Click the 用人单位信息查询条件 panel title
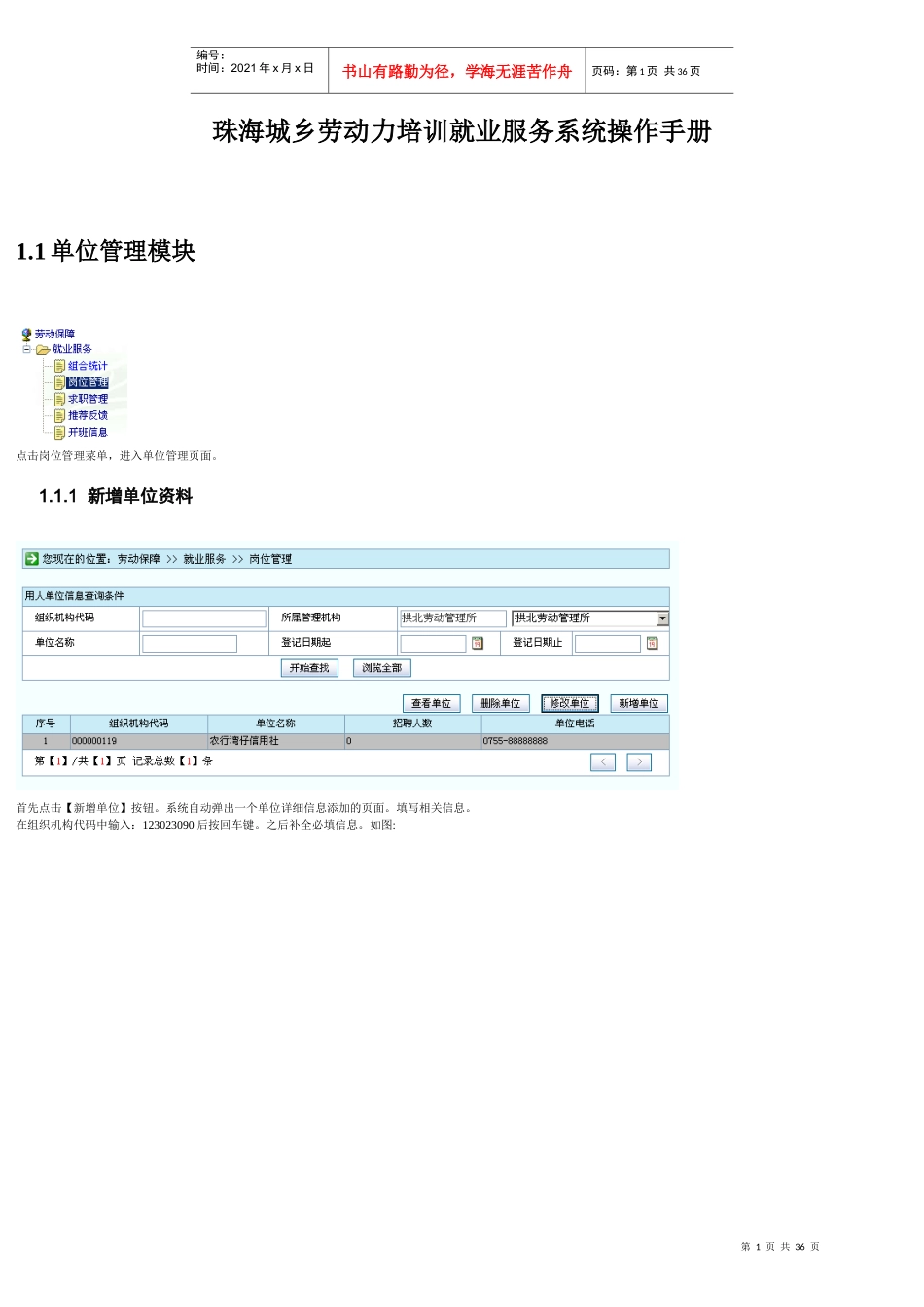 pos(75,596)
